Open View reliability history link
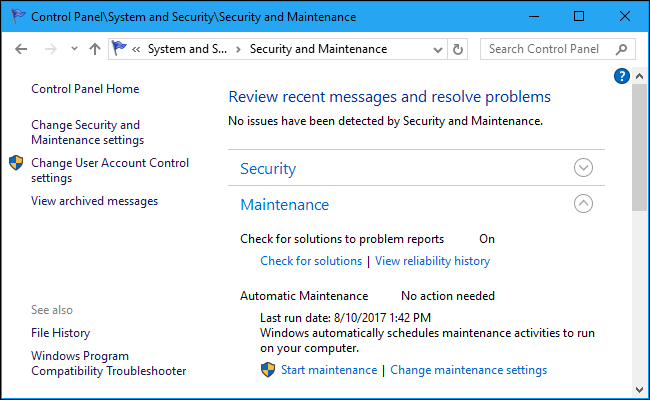This screenshot has width=650, height=400. pos(432,261)
